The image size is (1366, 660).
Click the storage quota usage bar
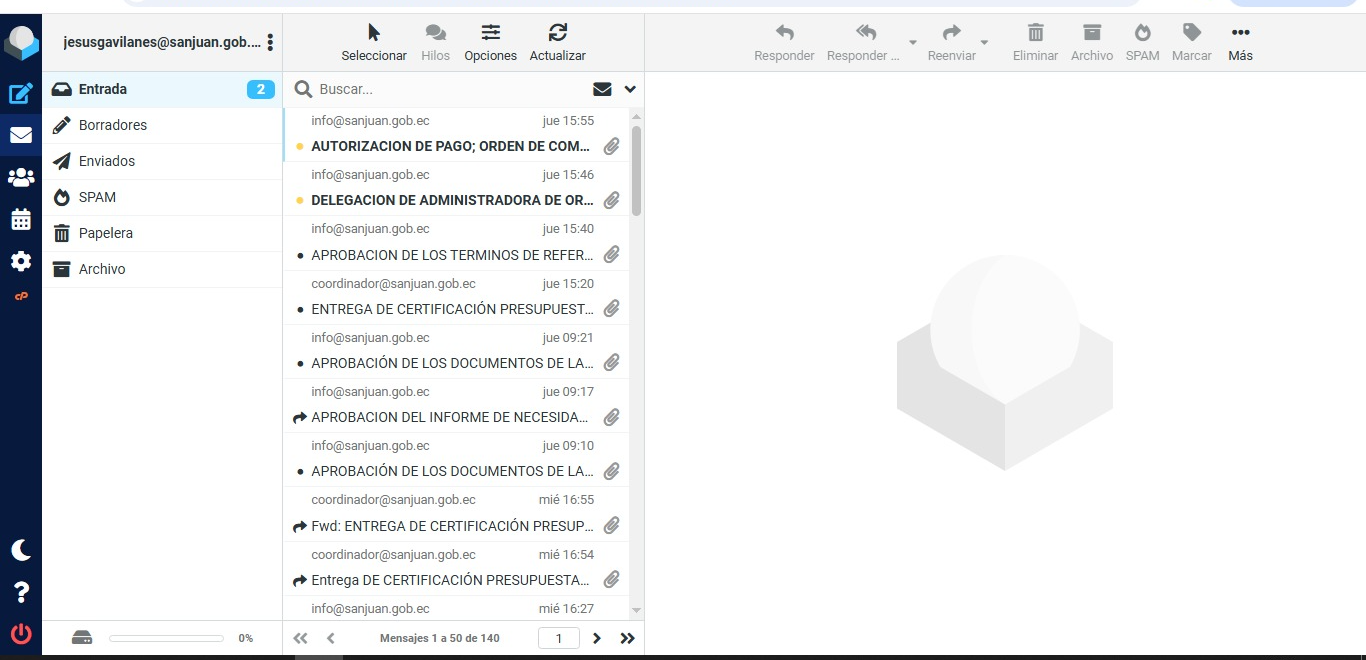166,638
